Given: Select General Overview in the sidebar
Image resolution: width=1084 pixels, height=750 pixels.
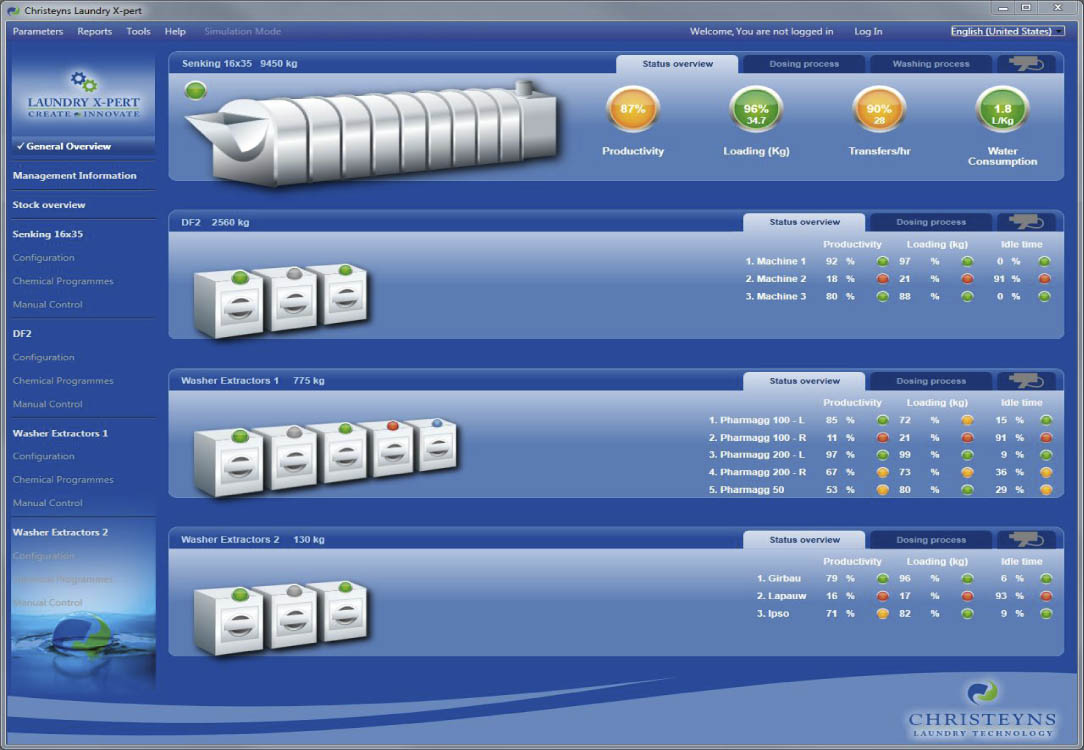Looking at the screenshot, I should coord(68,147).
